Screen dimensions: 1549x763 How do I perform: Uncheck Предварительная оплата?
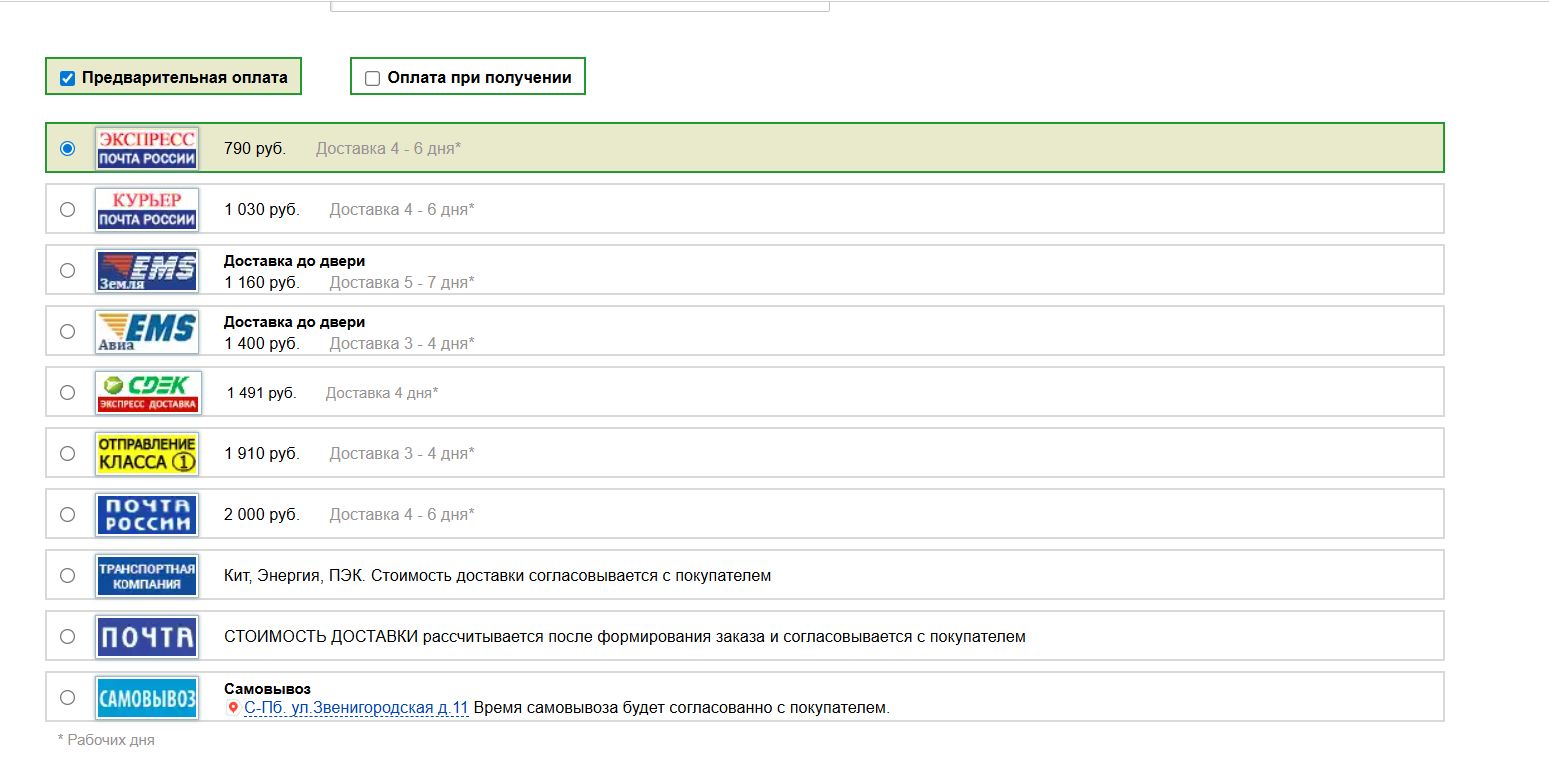[x=67, y=75]
